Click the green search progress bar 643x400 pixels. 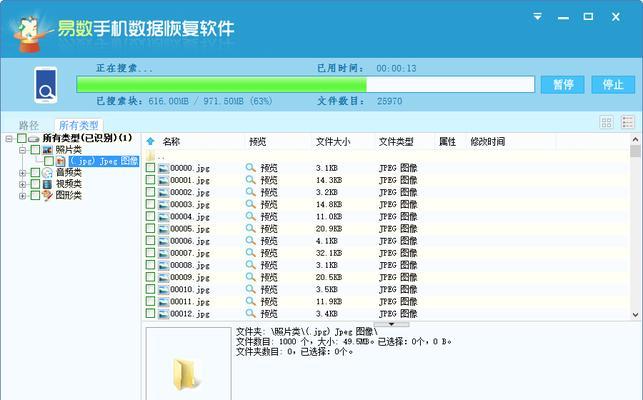306,85
